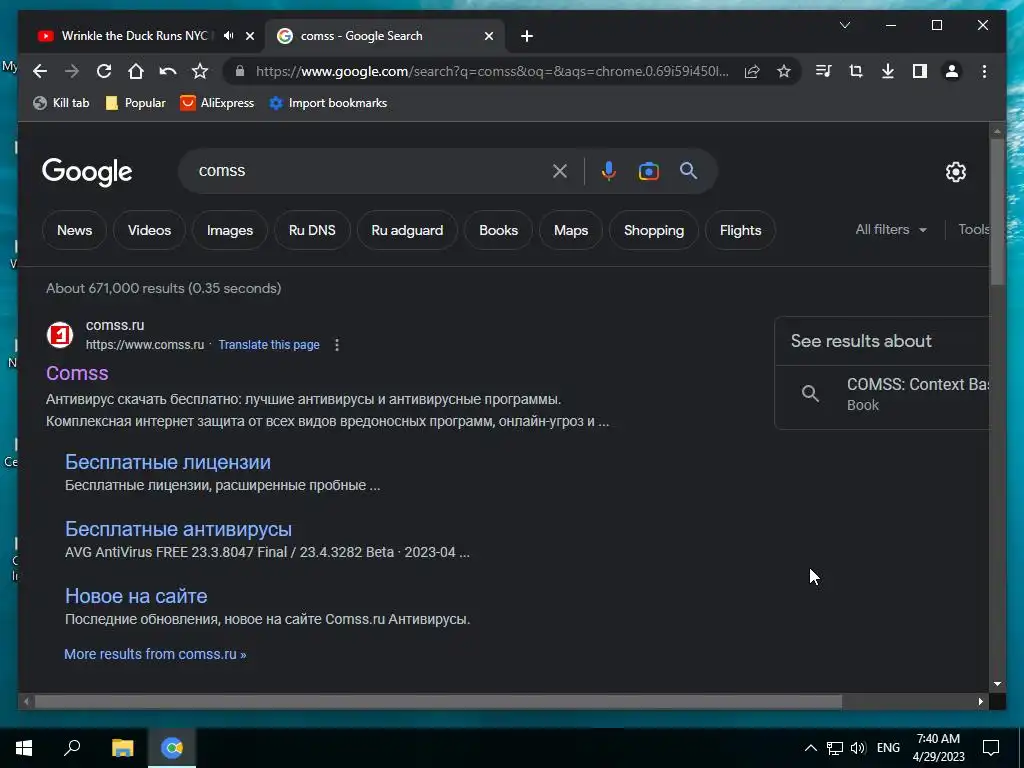Search by image with camera icon

tap(648, 171)
